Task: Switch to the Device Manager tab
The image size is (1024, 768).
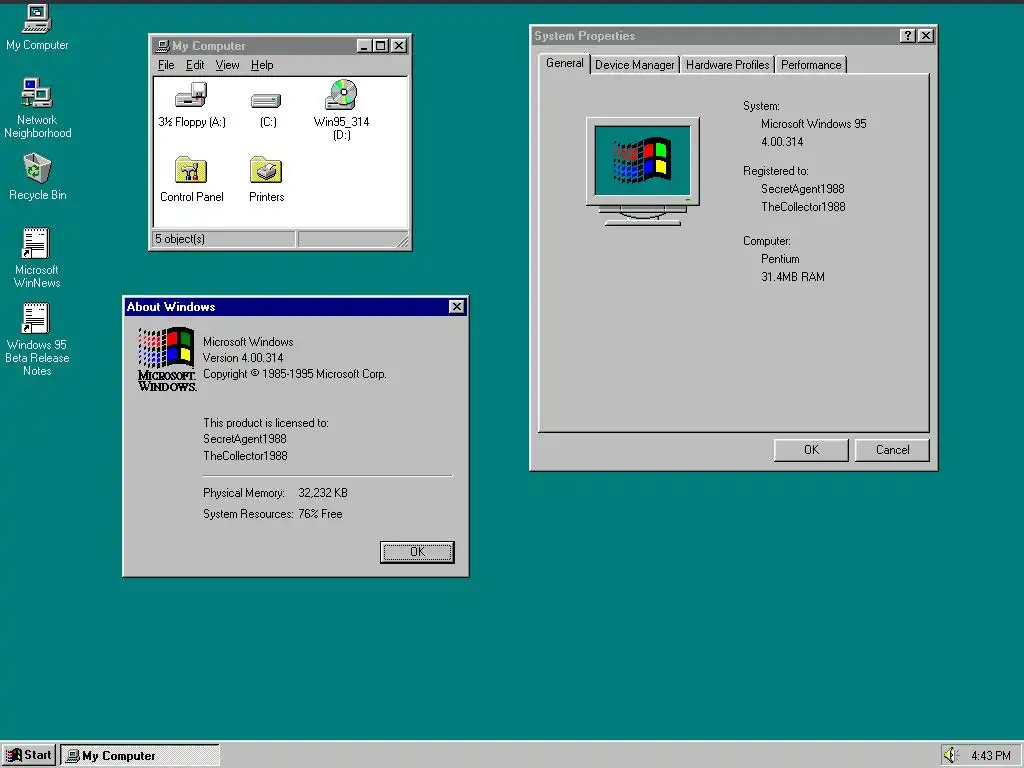Action: 634,65
